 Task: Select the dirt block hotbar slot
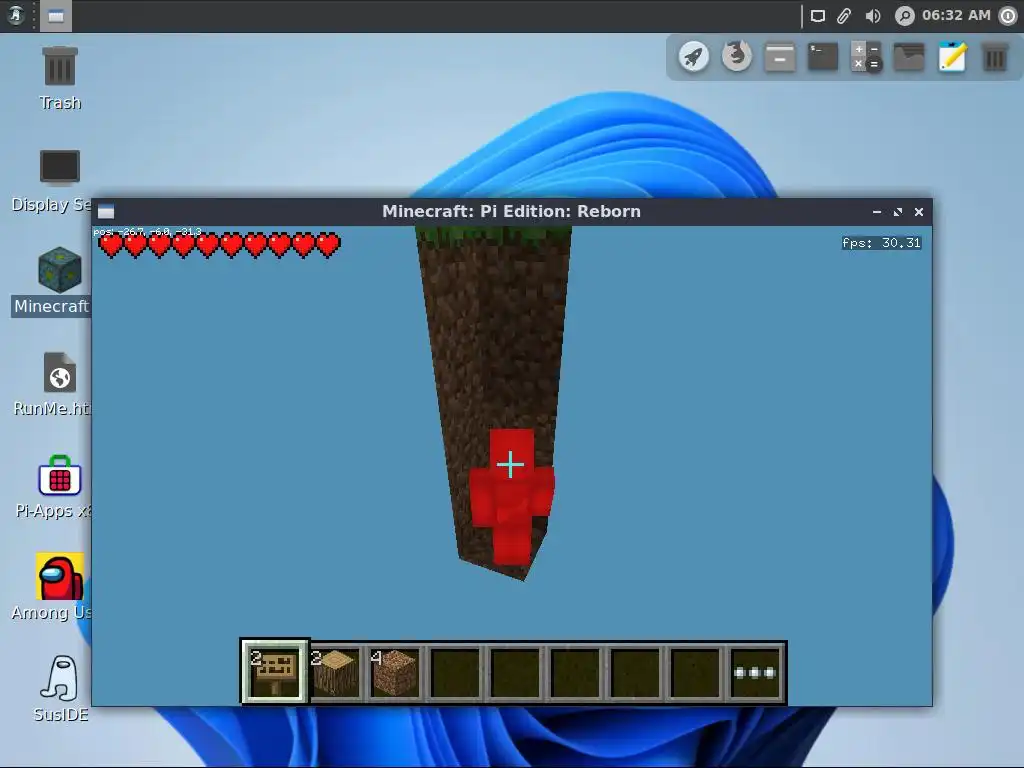tap(395, 673)
